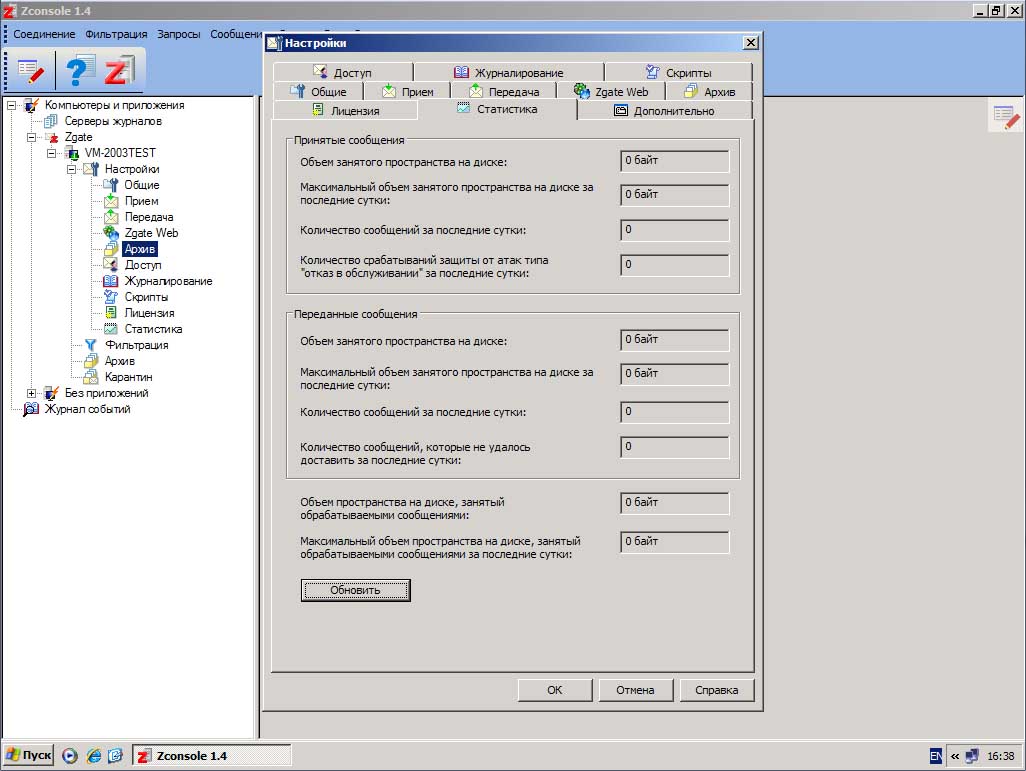Image resolution: width=1026 pixels, height=771 pixels.
Task: Click the Карантин icon in tree
Action: coord(91,377)
